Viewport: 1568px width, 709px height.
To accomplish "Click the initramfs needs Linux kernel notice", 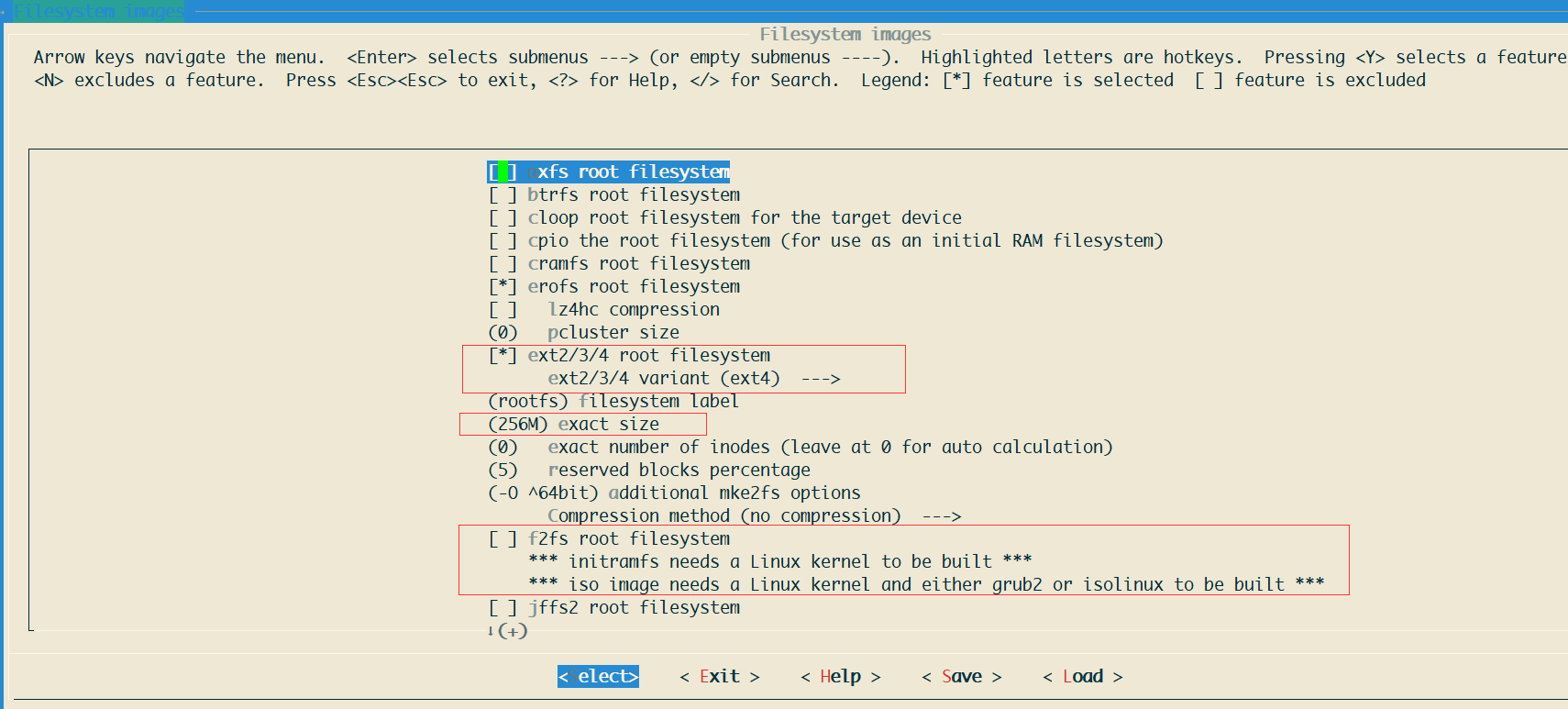I will click(x=780, y=561).
